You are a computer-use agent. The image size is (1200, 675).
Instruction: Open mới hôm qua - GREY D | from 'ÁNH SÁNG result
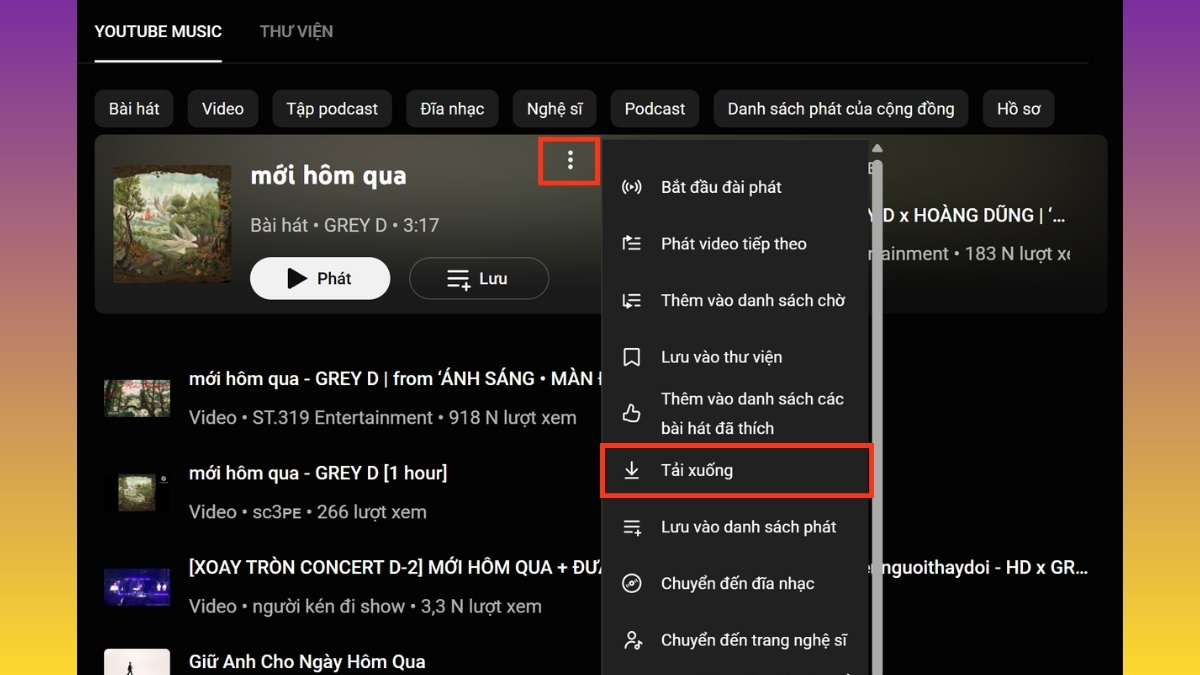click(x=395, y=379)
